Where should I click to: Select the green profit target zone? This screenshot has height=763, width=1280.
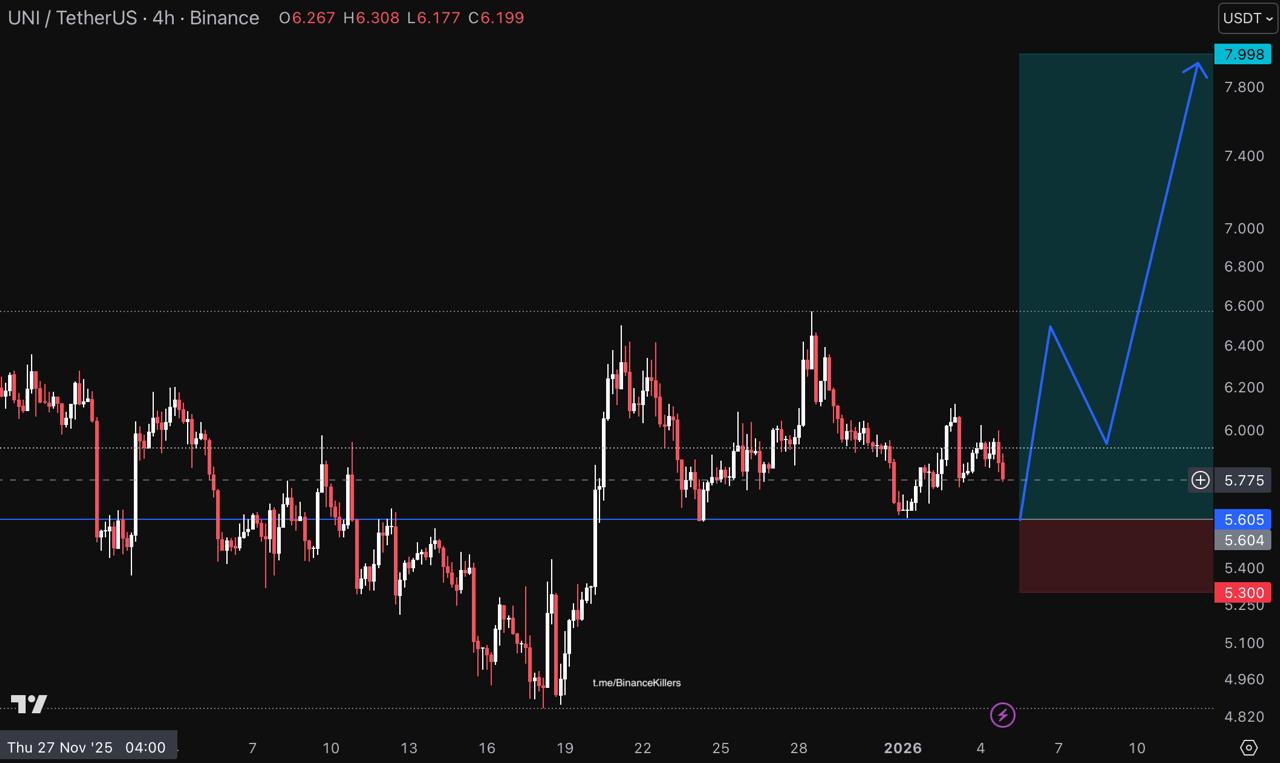click(1115, 200)
